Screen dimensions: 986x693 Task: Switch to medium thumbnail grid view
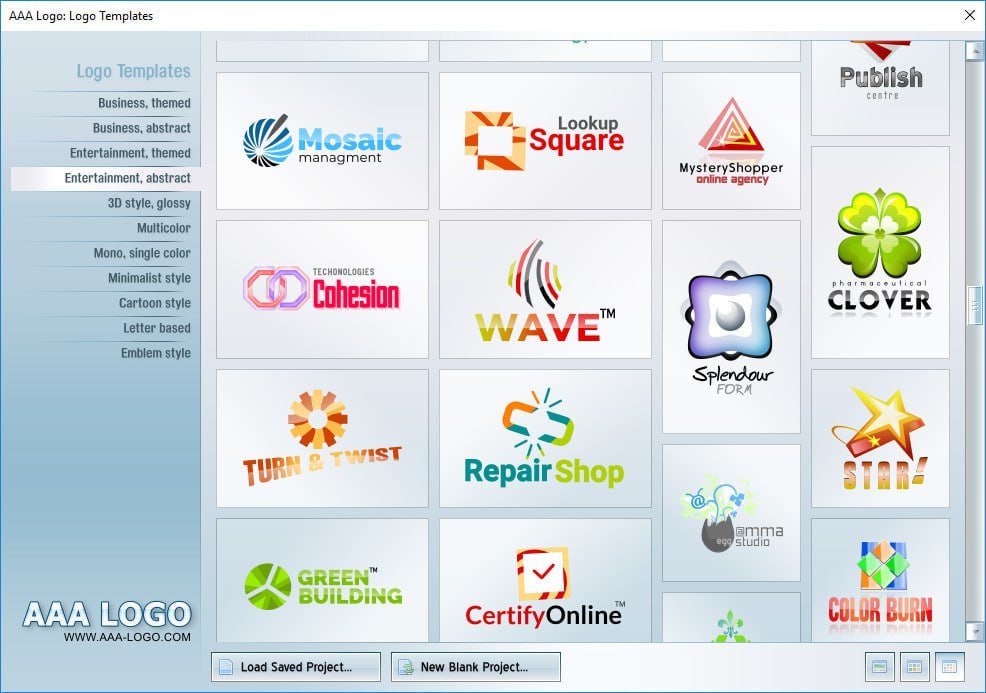coord(913,666)
